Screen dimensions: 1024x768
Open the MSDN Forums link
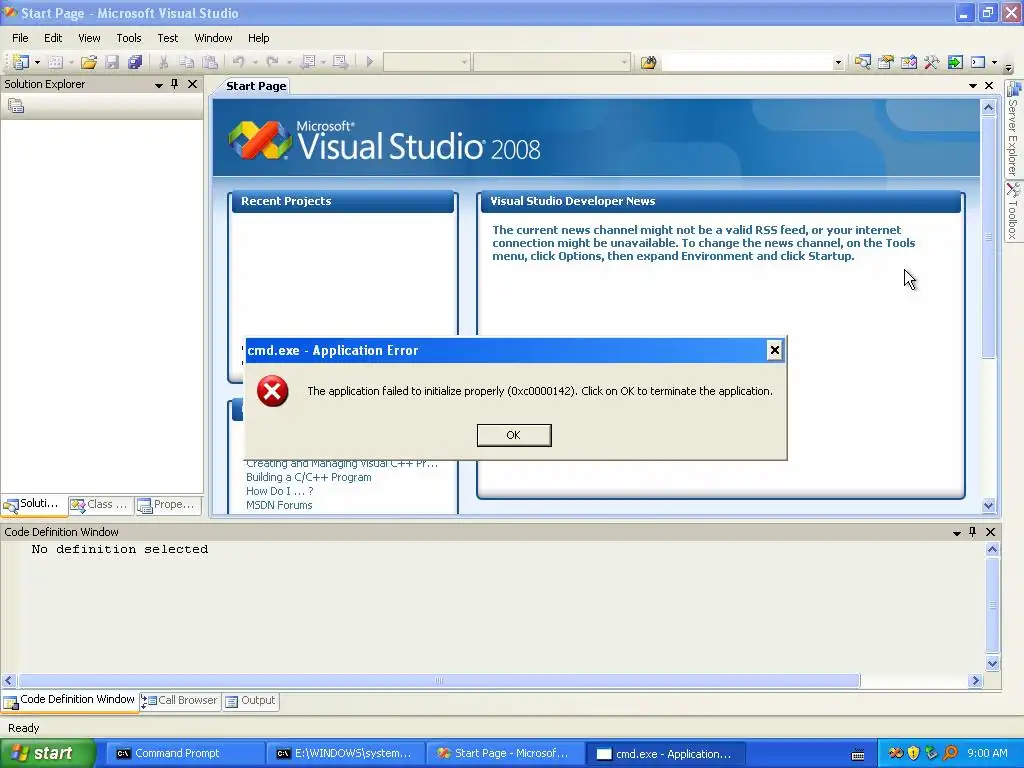[279, 505]
